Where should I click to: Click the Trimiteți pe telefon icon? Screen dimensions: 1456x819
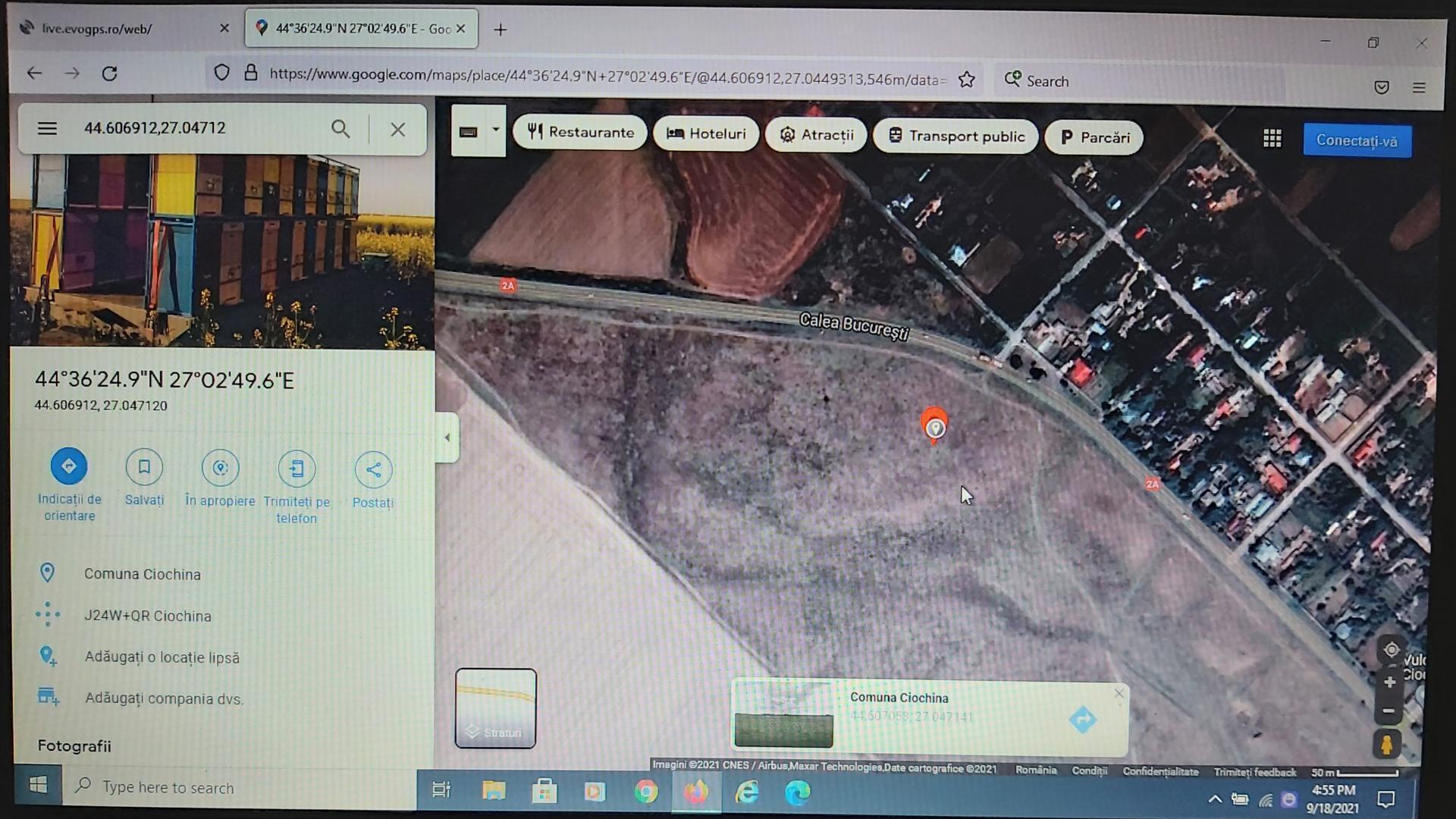(297, 469)
